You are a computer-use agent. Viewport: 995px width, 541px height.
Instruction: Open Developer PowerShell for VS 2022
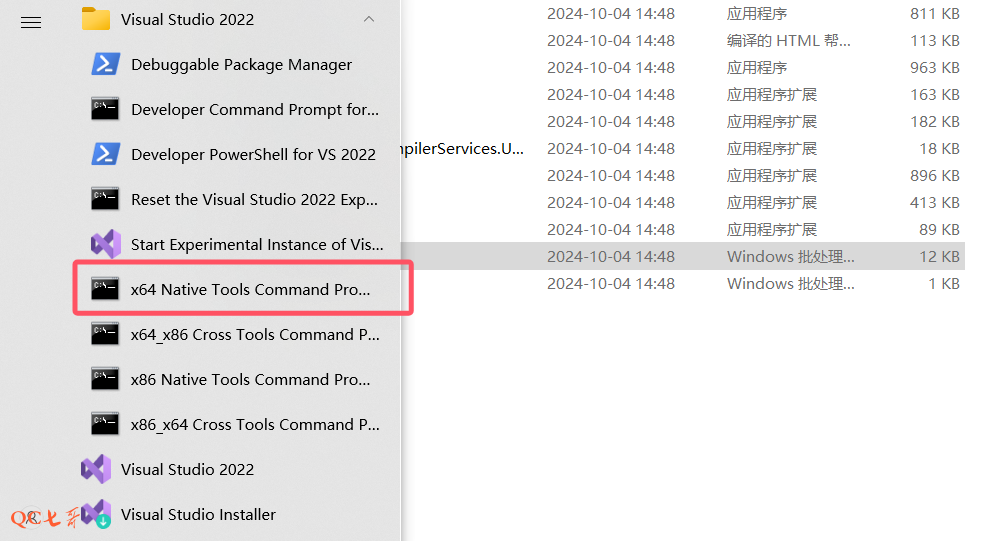pyautogui.click(x=253, y=155)
